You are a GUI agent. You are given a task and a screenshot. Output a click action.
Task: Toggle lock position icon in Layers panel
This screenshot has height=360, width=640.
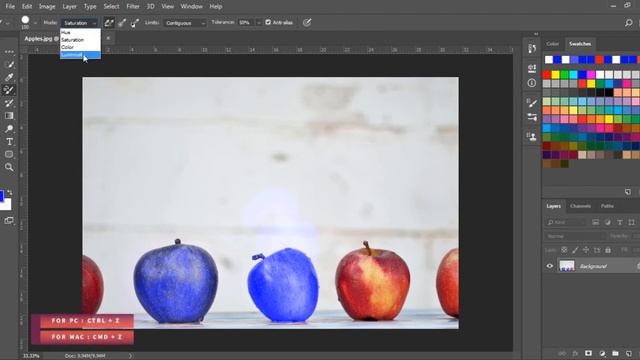(586, 250)
